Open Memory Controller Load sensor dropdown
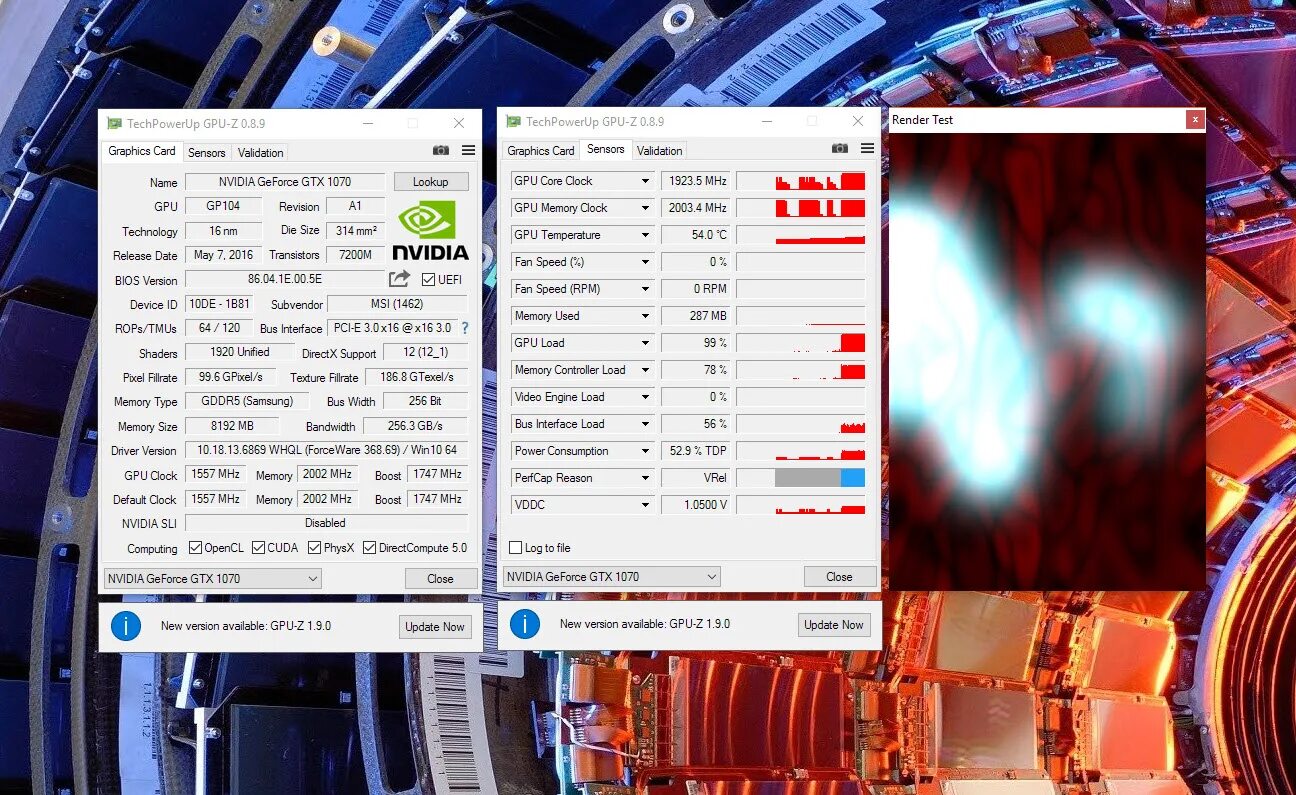This screenshot has width=1296, height=795. 645,370
